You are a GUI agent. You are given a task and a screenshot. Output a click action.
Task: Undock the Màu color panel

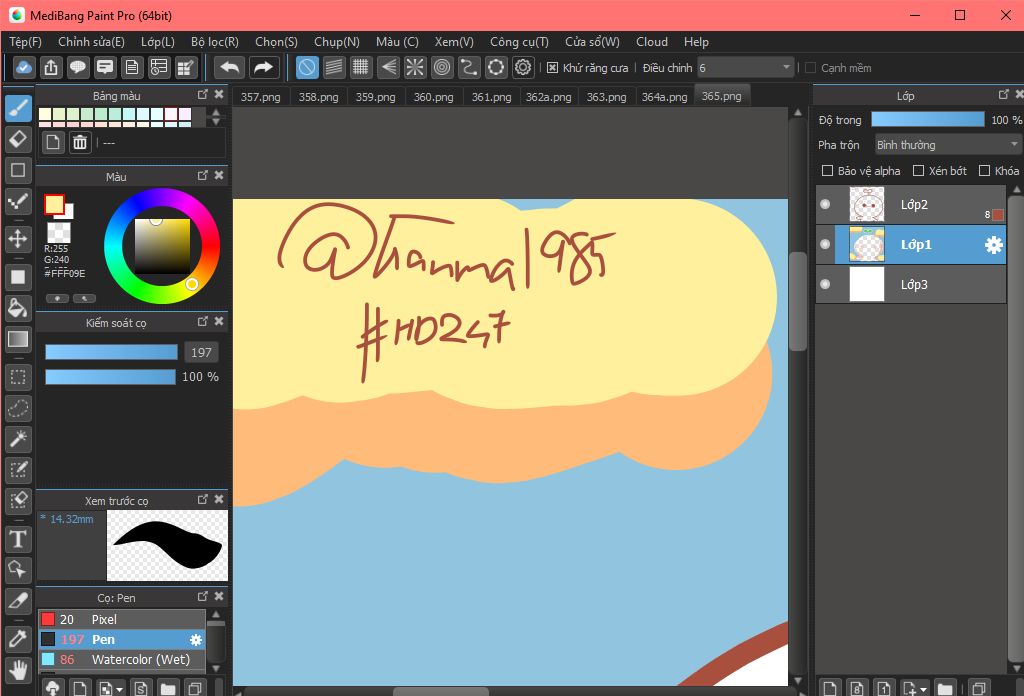tap(202, 176)
